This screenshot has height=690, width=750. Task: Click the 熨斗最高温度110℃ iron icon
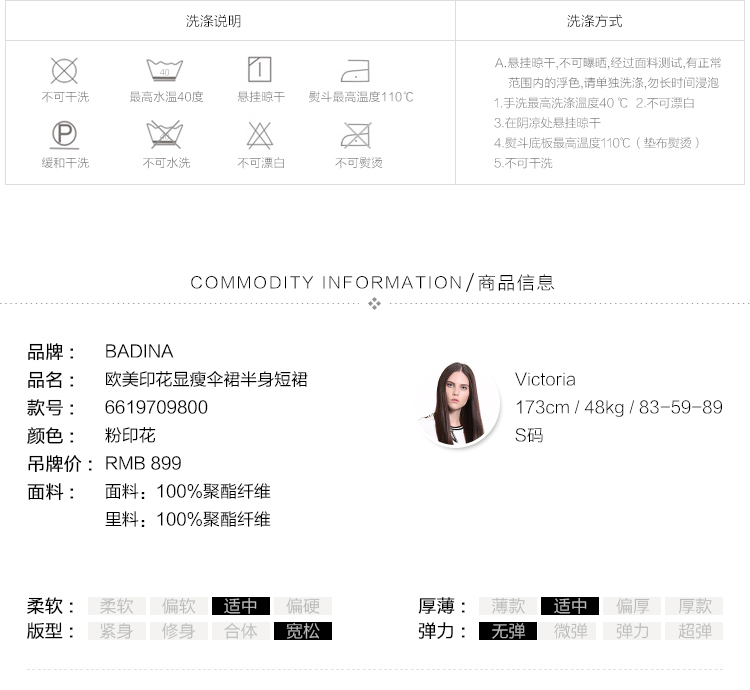[x=355, y=71]
